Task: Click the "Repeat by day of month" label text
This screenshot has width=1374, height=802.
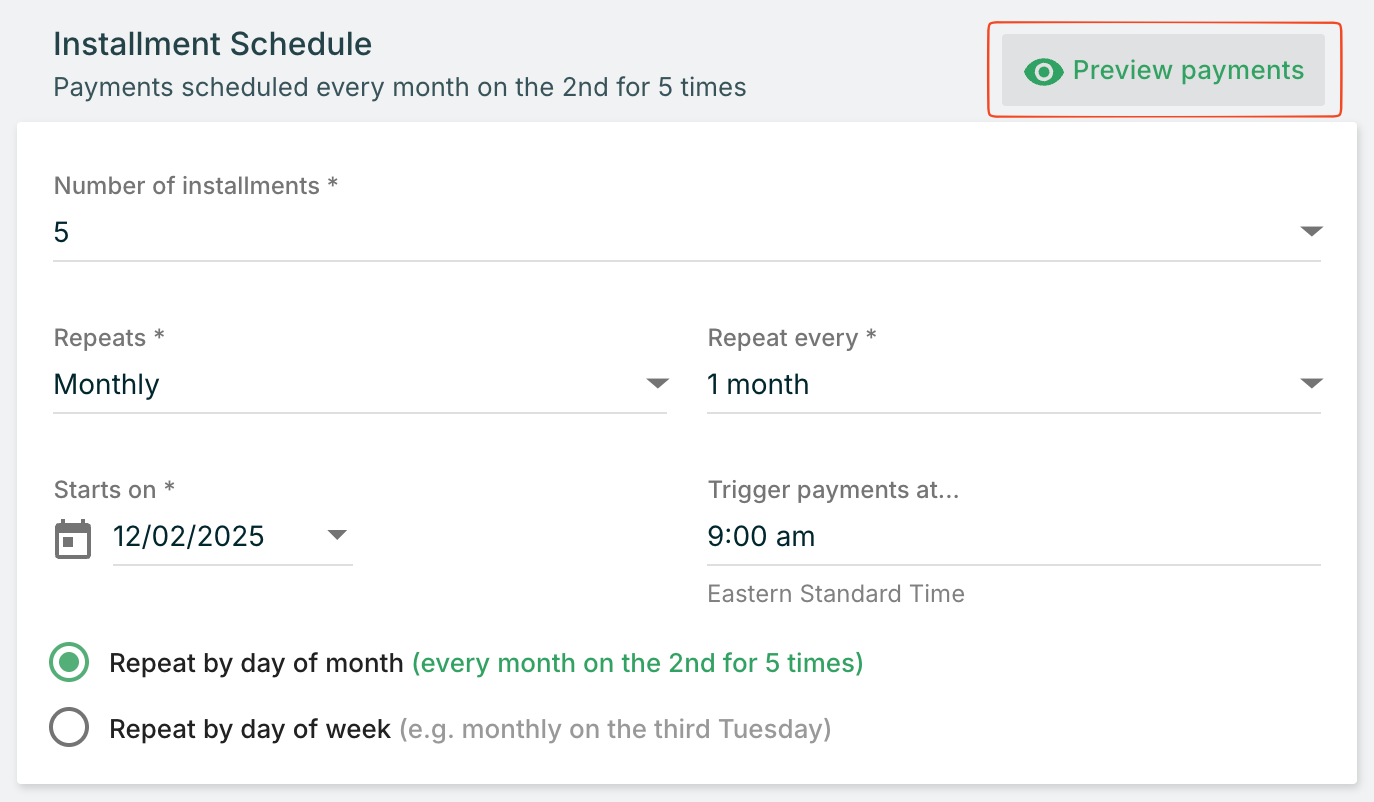Action: (256, 663)
